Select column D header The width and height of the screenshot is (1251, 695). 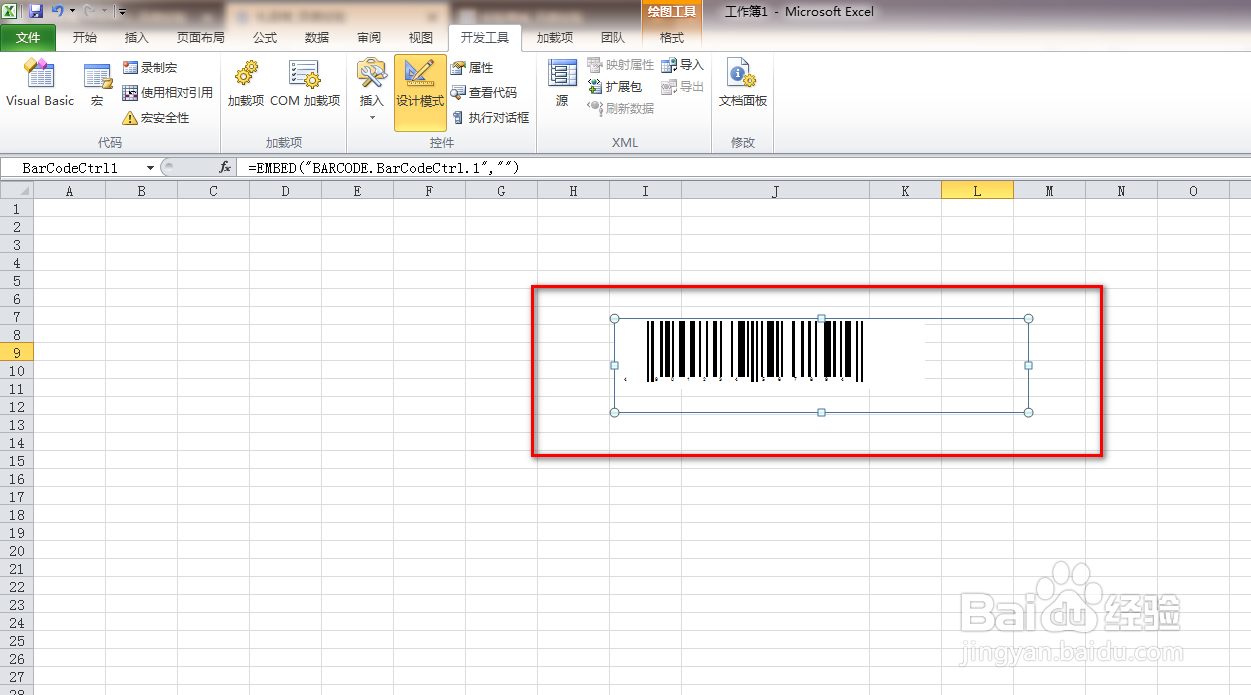pos(285,190)
